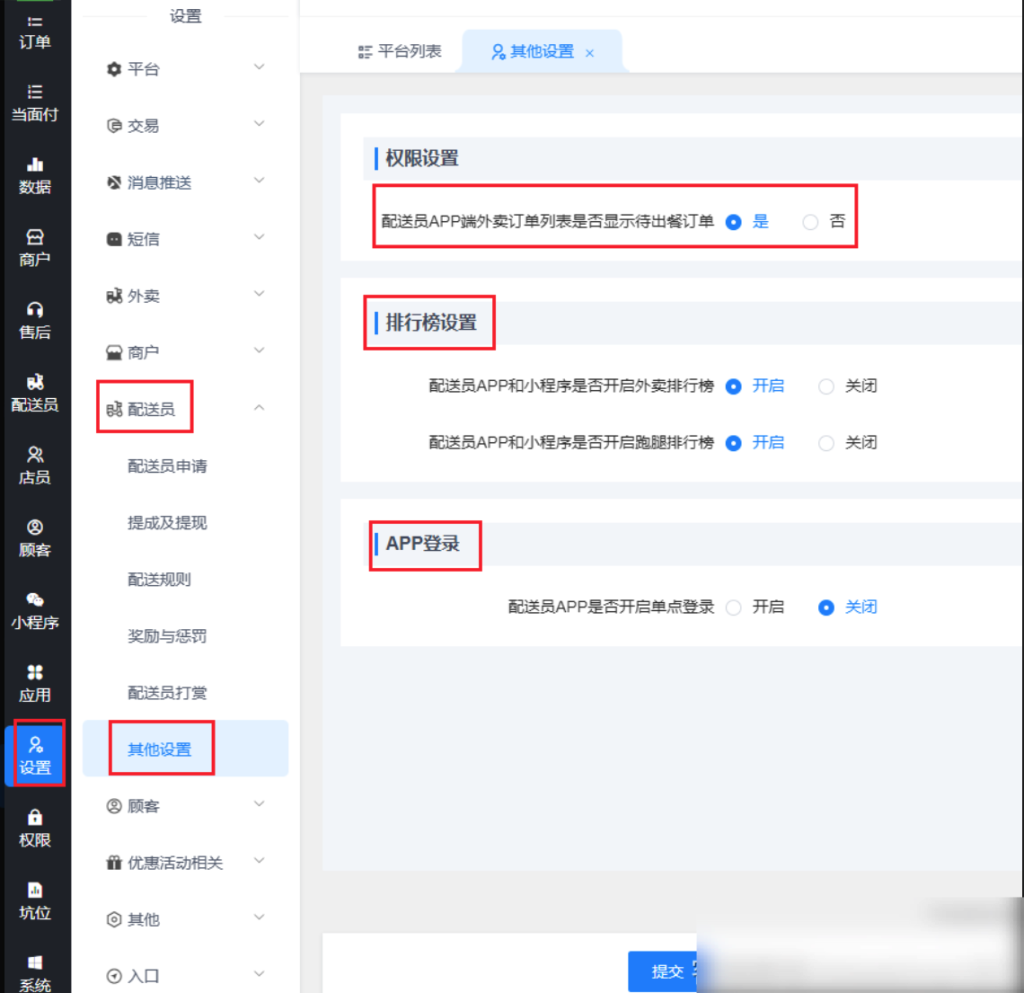
Task: Select the 小程序 WeChat icon
Action: 35,610
